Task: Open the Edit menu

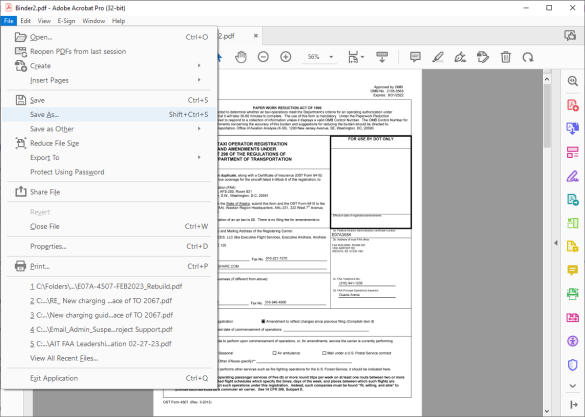Action: [x=25, y=21]
